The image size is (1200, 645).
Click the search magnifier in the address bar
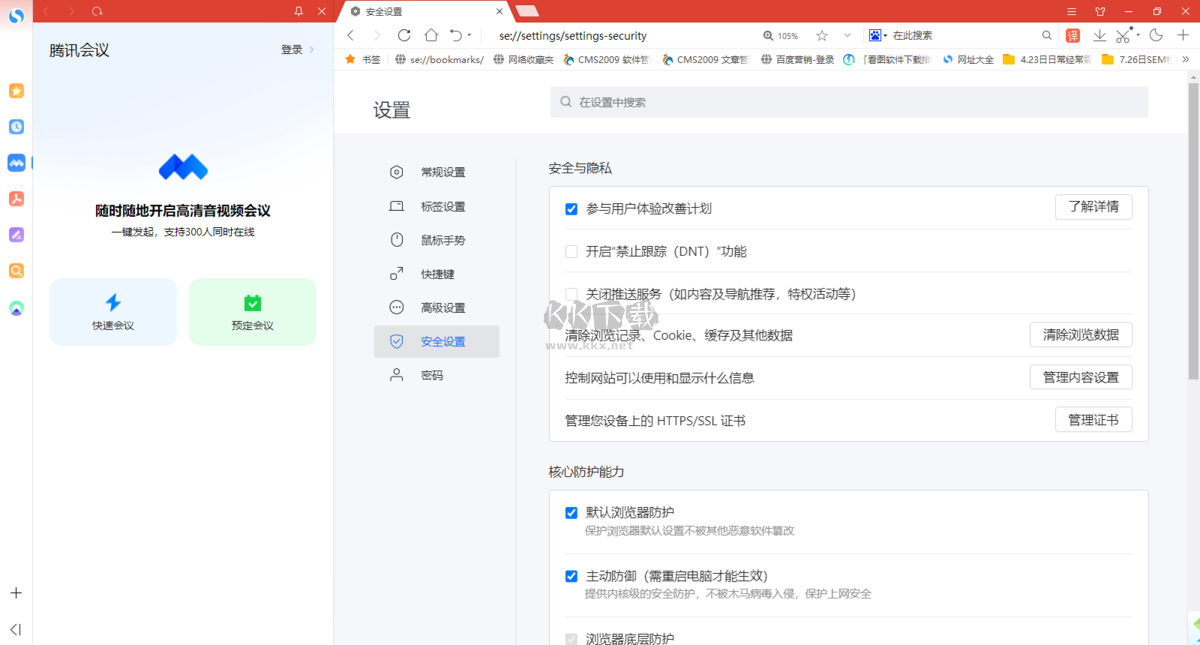1047,35
